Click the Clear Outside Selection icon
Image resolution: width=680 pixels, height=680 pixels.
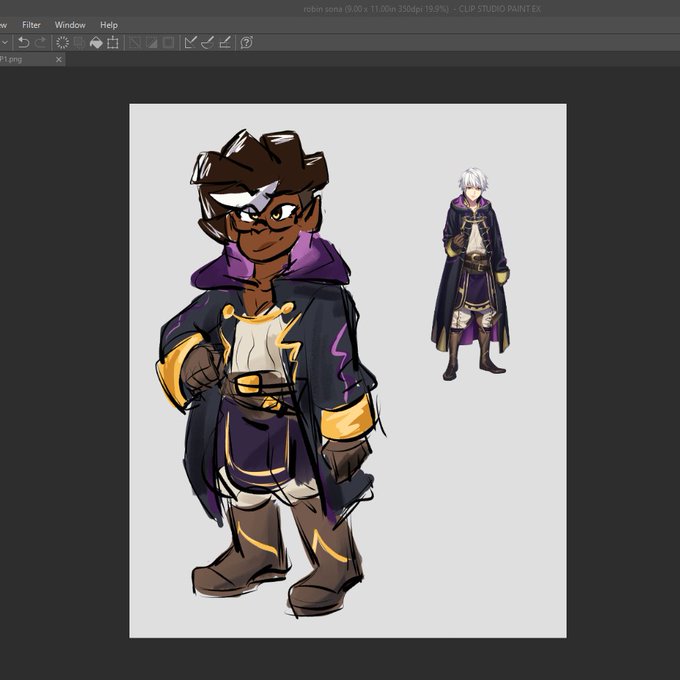pyautogui.click(x=79, y=42)
